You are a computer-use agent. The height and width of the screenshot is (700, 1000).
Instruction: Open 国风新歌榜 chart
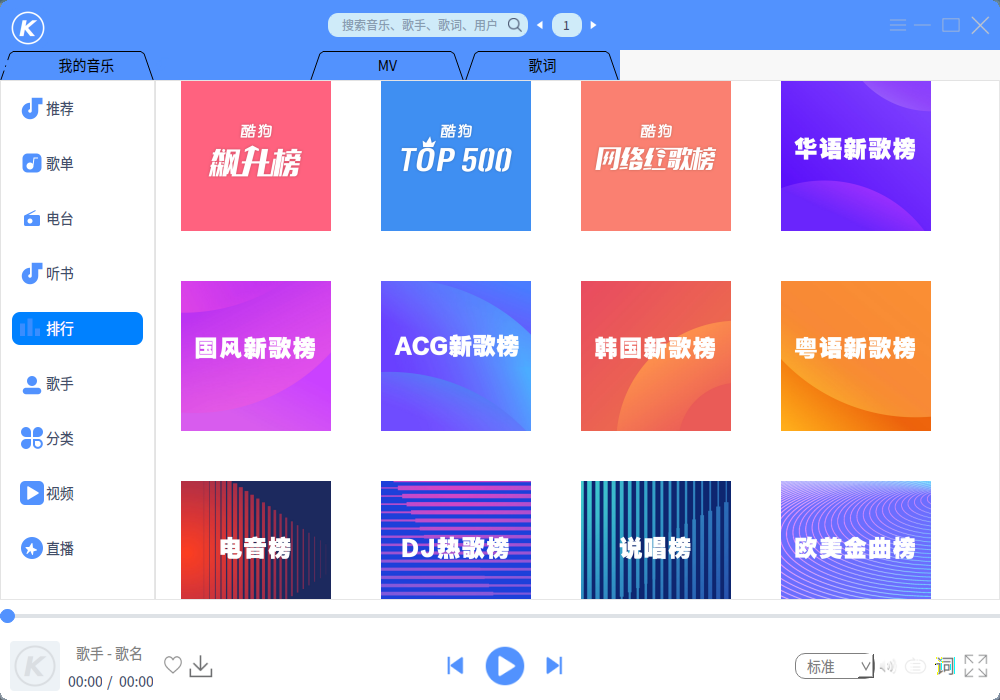coord(256,356)
